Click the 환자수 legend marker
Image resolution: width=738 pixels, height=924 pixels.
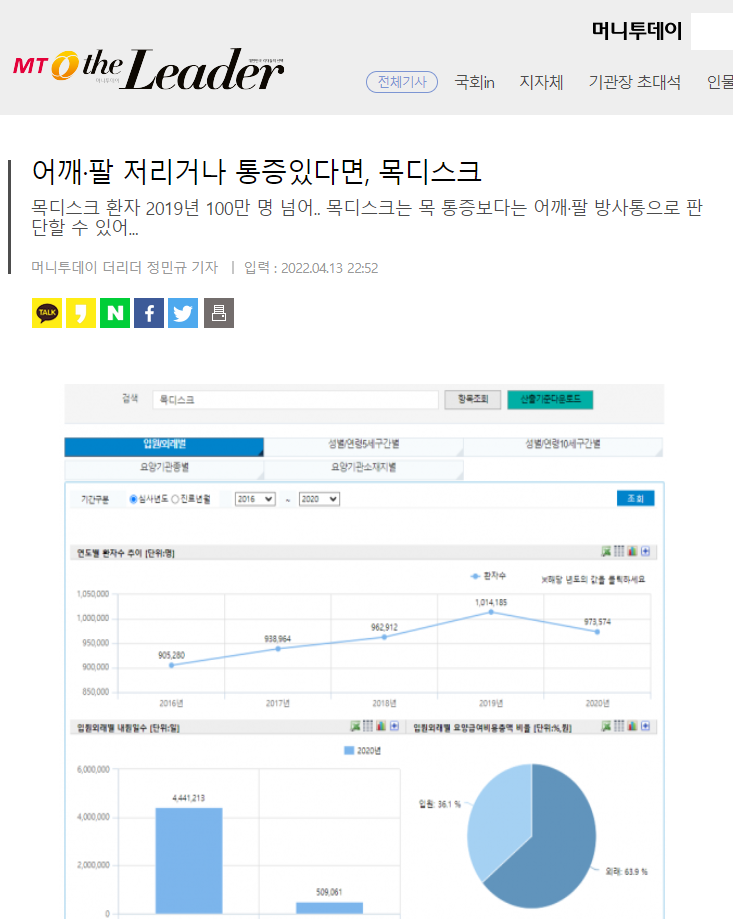(x=475, y=576)
